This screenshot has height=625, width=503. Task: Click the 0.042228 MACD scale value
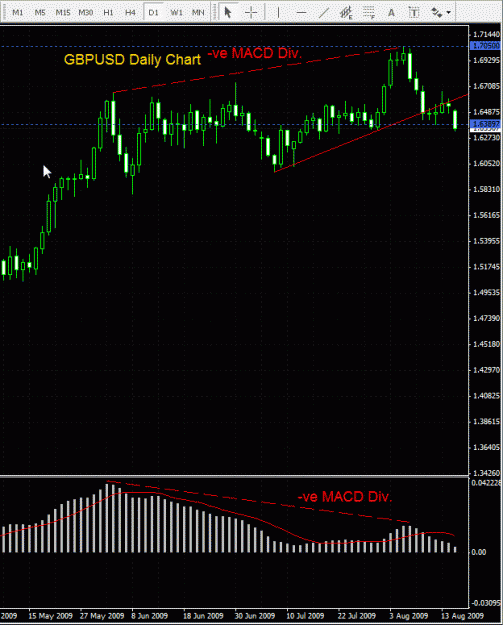(x=486, y=483)
